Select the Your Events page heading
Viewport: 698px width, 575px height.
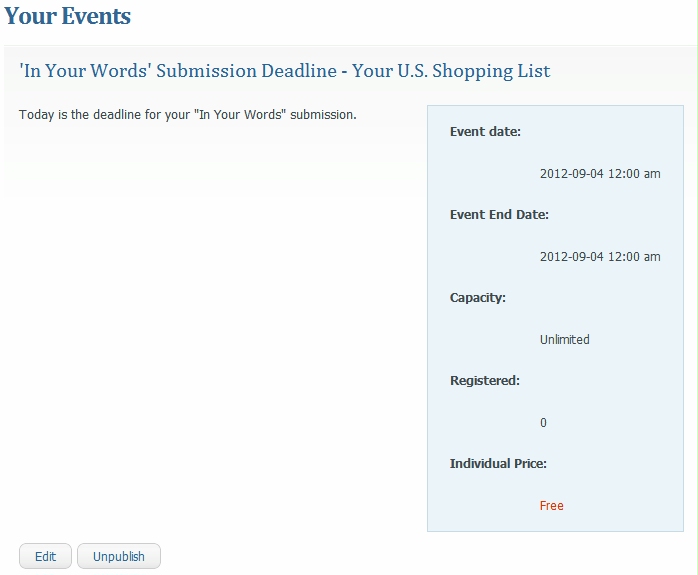68,17
